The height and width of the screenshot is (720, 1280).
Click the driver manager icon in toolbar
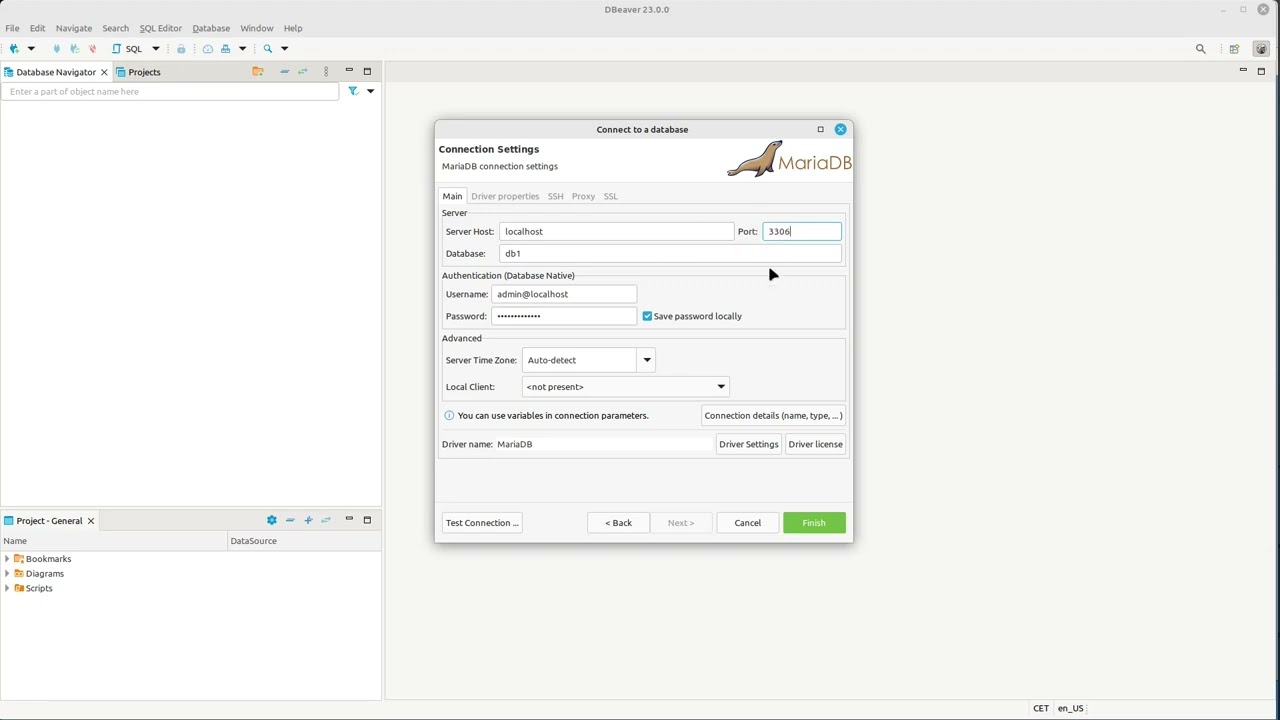click(226, 48)
